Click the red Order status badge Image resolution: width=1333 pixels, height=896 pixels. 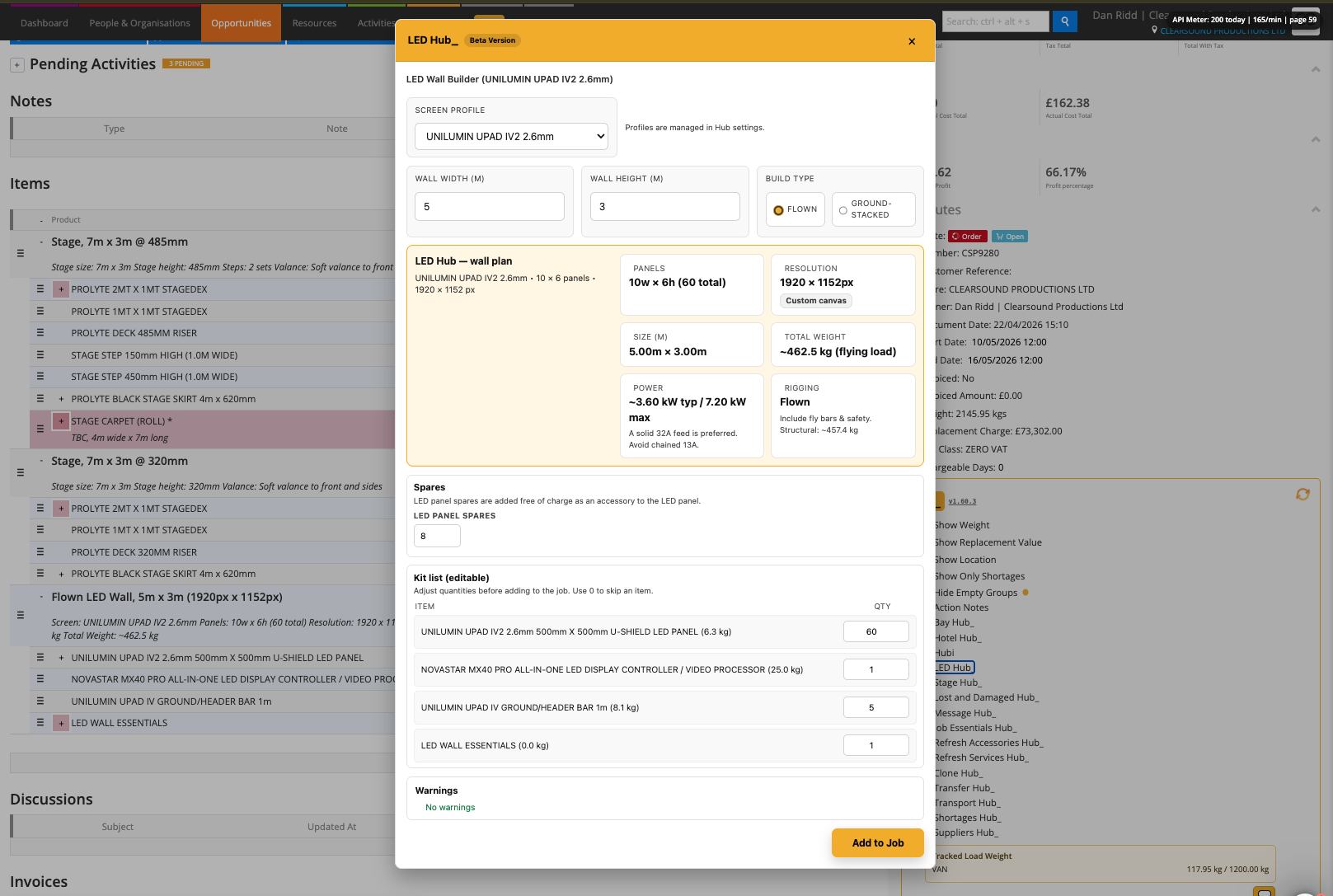967,237
